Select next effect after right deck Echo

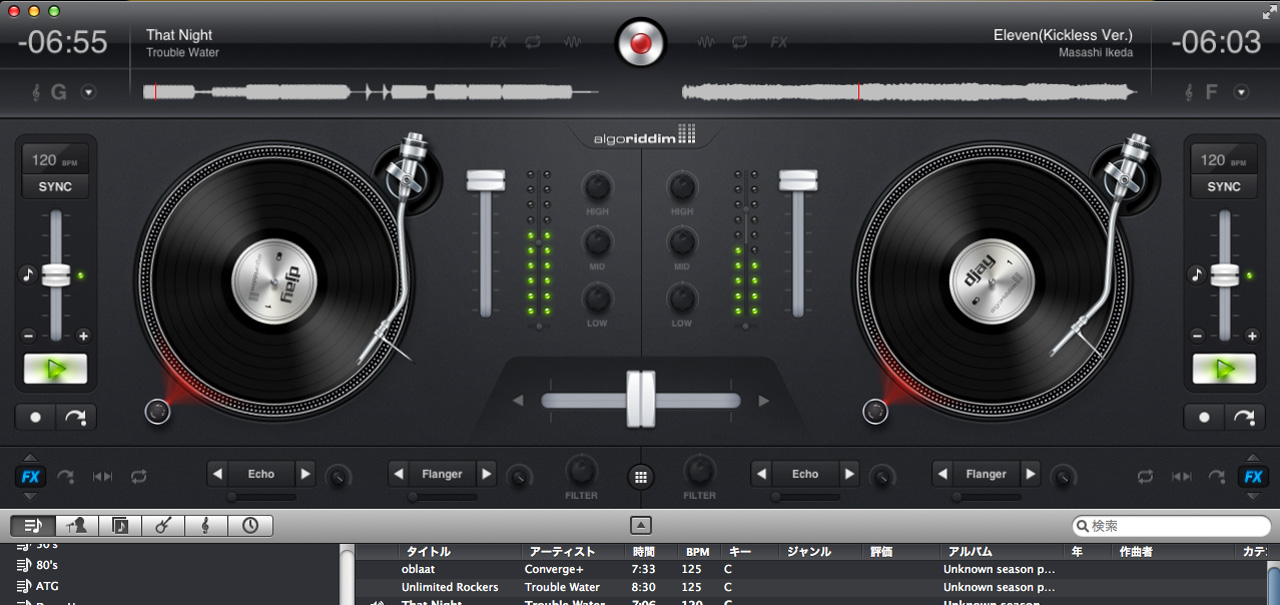click(x=850, y=474)
